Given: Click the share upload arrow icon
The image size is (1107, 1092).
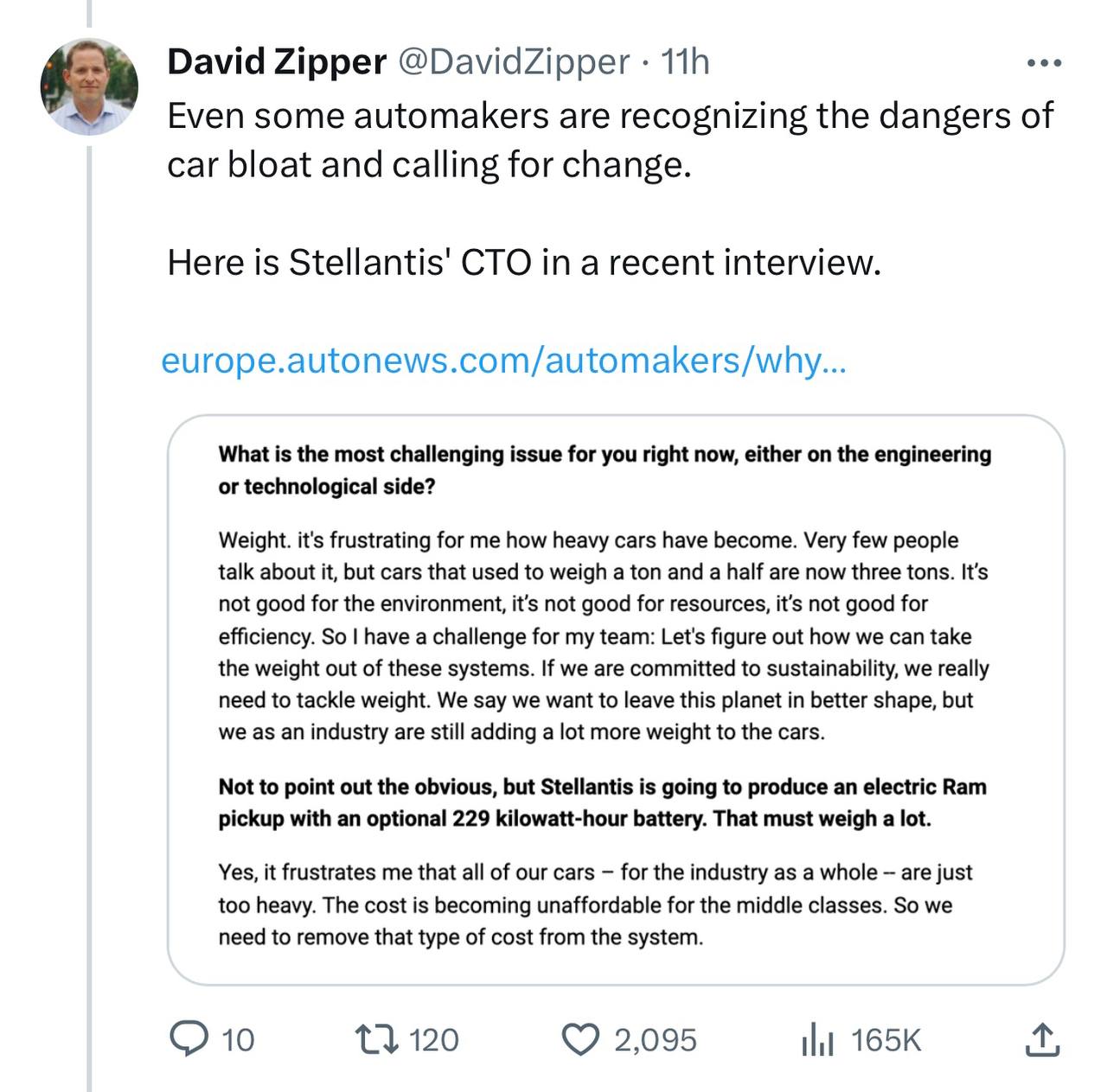Looking at the screenshot, I should click(x=1041, y=1039).
